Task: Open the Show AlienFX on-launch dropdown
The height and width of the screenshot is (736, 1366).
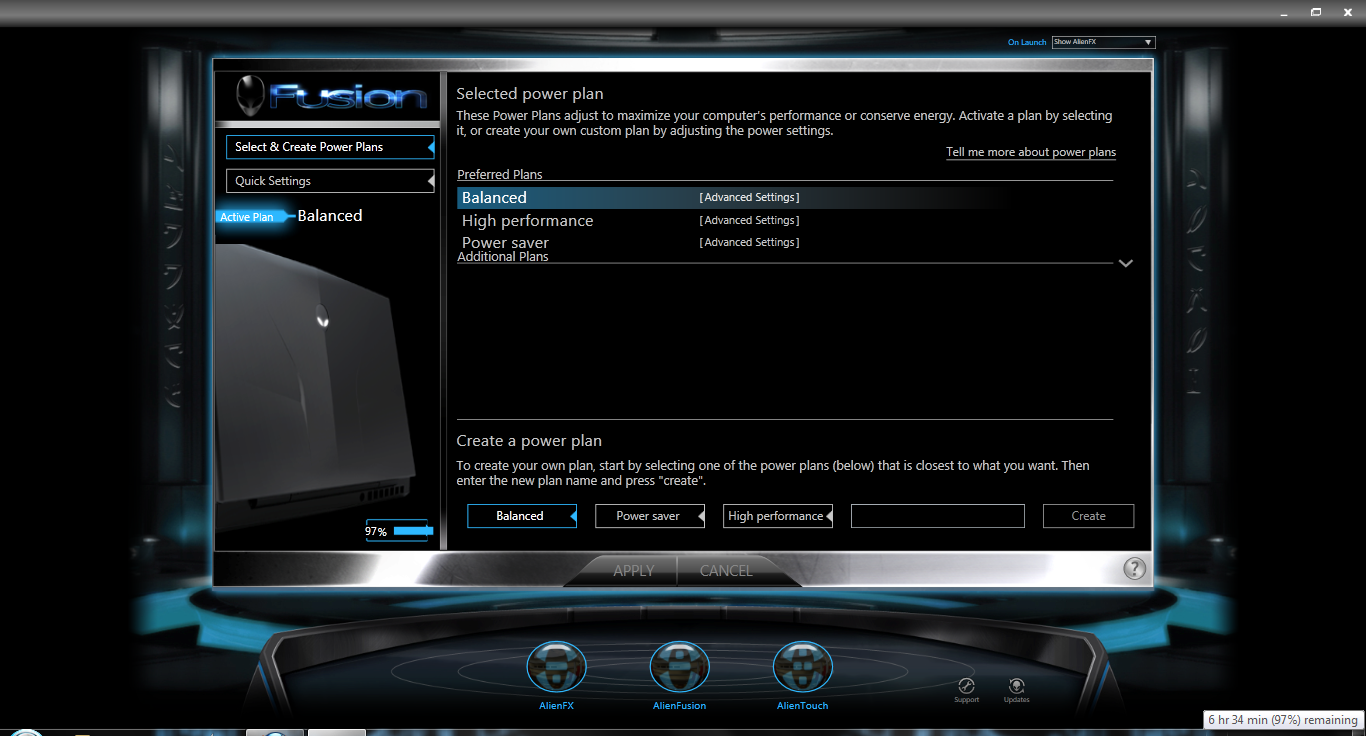Action: (x=1103, y=42)
